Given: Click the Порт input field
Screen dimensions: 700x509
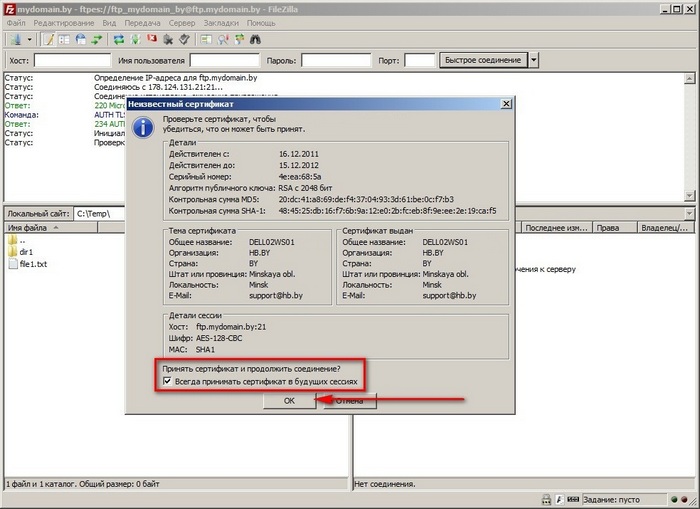Looking at the screenshot, I should coord(420,60).
